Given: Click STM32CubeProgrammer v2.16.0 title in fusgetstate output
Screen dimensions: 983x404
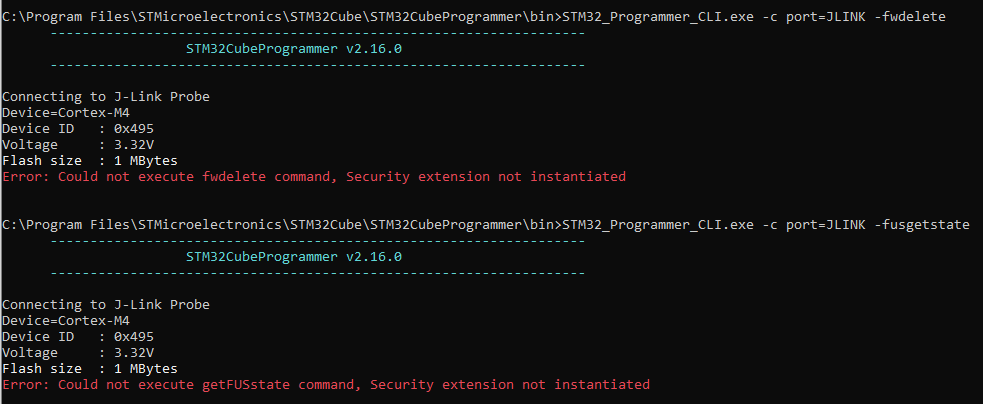Looking at the screenshot, I should click(294, 256).
